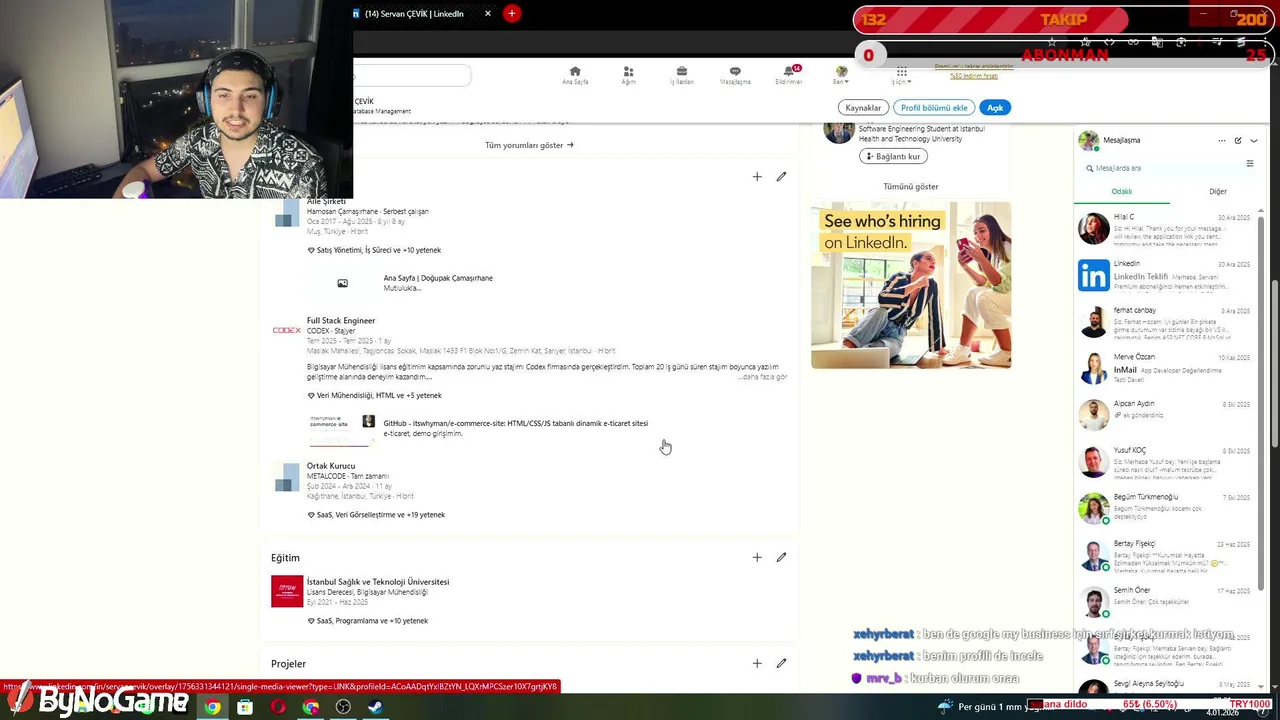The image size is (1280, 720).
Task: Click the blue Açık button
Action: [995, 108]
